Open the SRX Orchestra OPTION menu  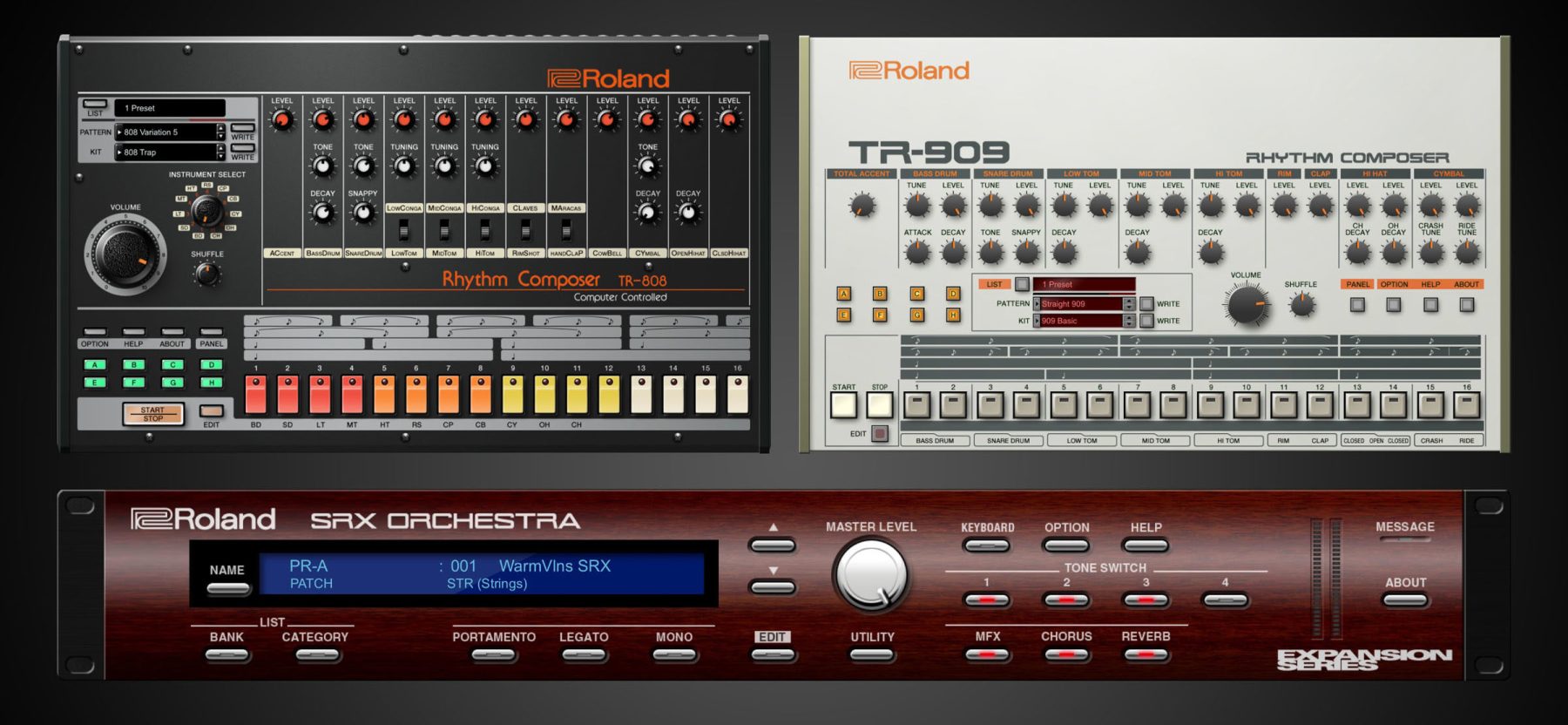coord(1066,546)
